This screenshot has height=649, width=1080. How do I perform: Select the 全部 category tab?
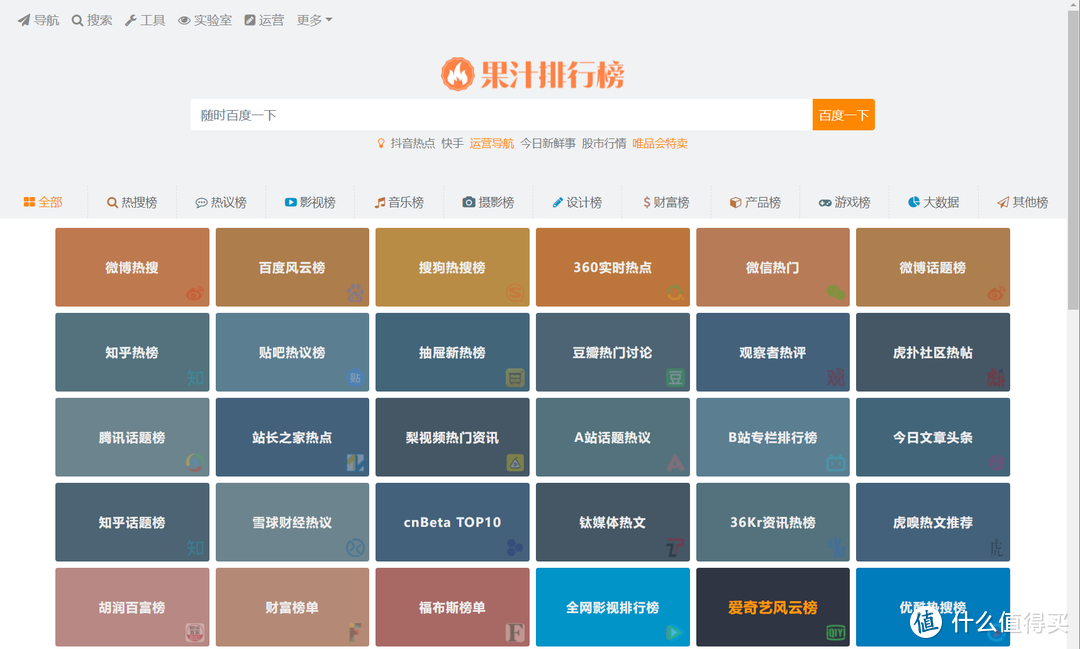click(x=43, y=202)
